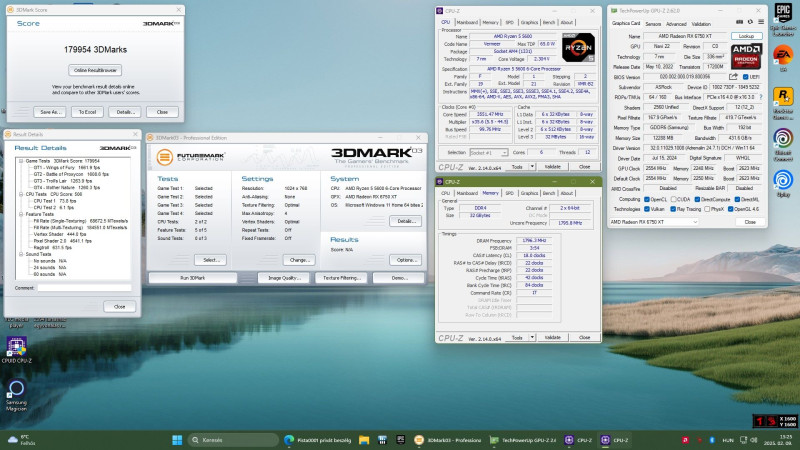Switch to TechPowerUp GPU-Z in the taskbar
Image resolution: width=800 pixels, height=450 pixels.
pyautogui.click(x=523, y=440)
